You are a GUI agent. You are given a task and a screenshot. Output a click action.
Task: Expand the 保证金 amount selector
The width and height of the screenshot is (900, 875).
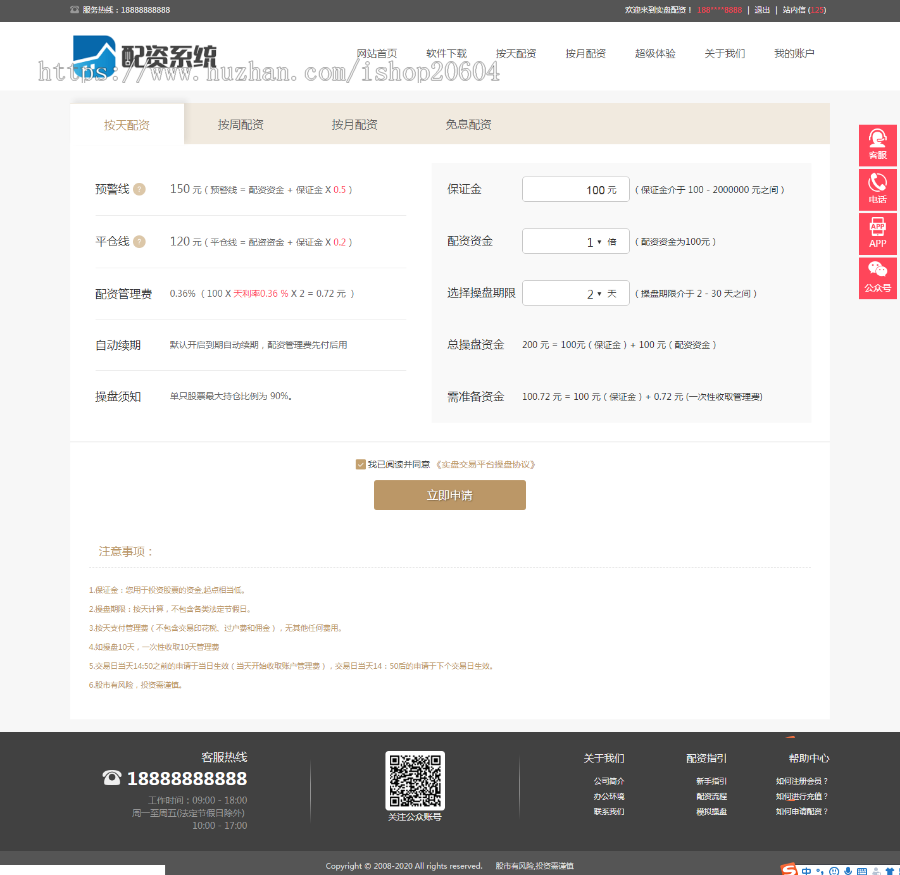[575, 188]
